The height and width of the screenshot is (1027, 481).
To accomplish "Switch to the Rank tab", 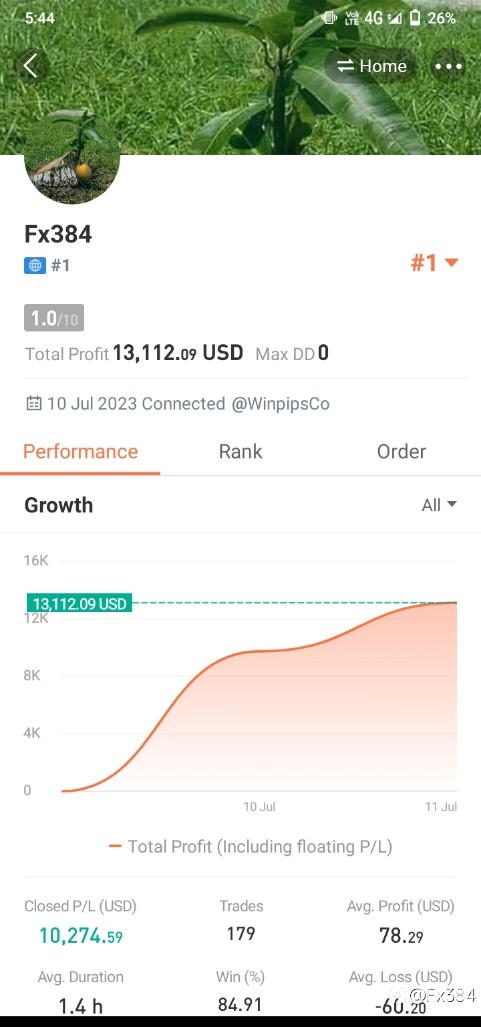I will 240,451.
